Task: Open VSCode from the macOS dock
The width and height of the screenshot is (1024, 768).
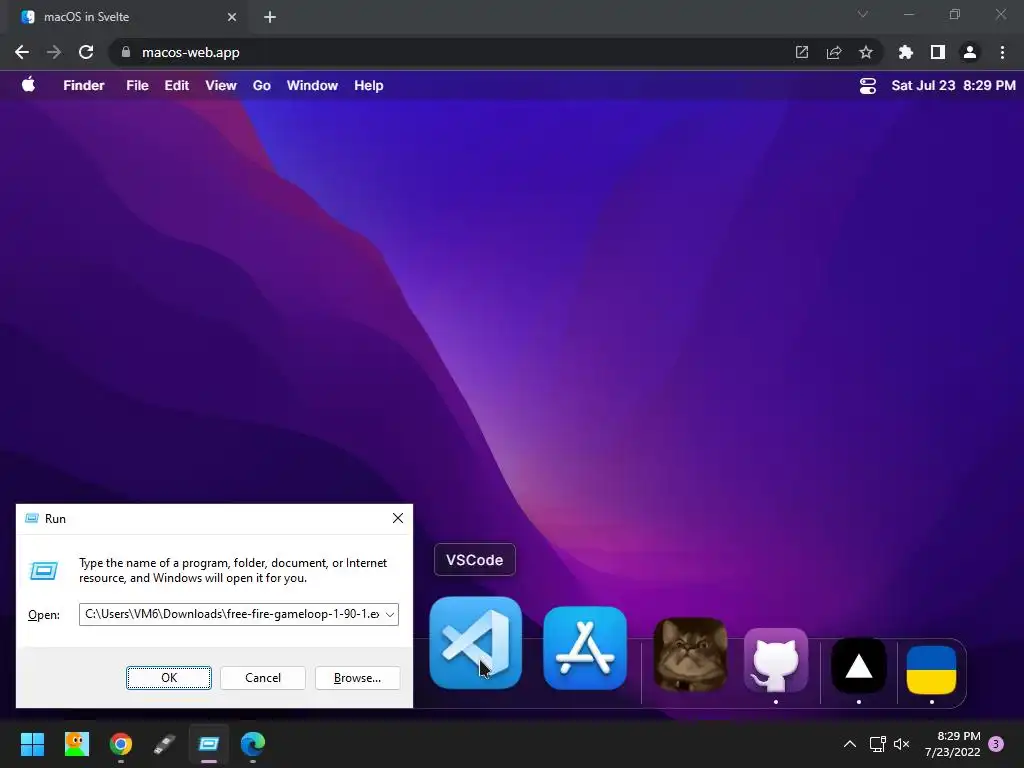Action: click(475, 643)
